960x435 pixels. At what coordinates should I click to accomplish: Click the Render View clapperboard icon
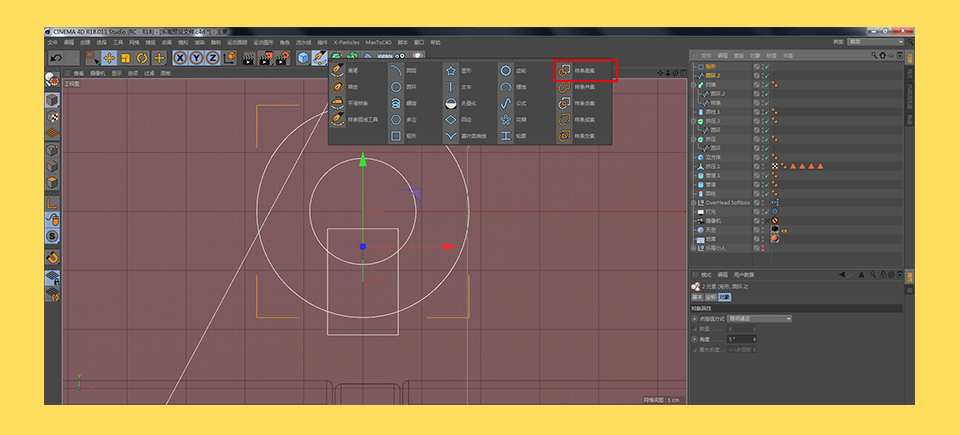[x=248, y=58]
